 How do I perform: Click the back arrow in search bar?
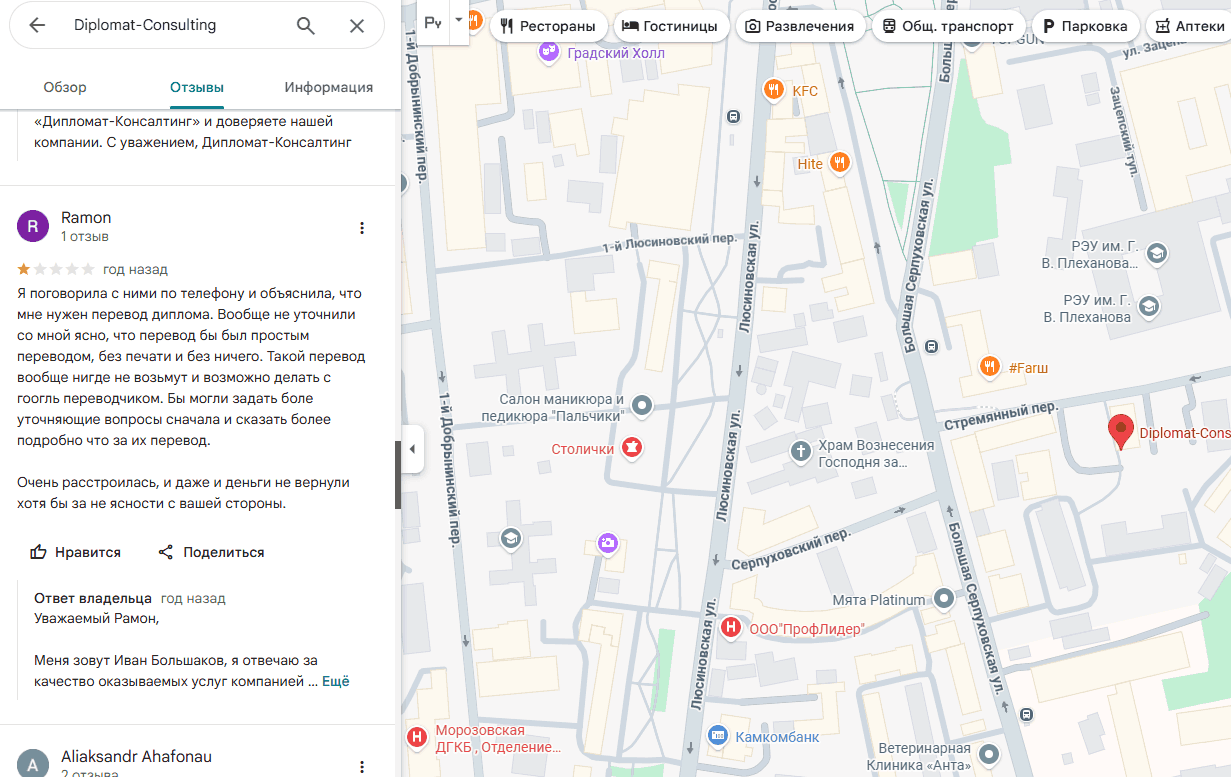pyautogui.click(x=37, y=26)
